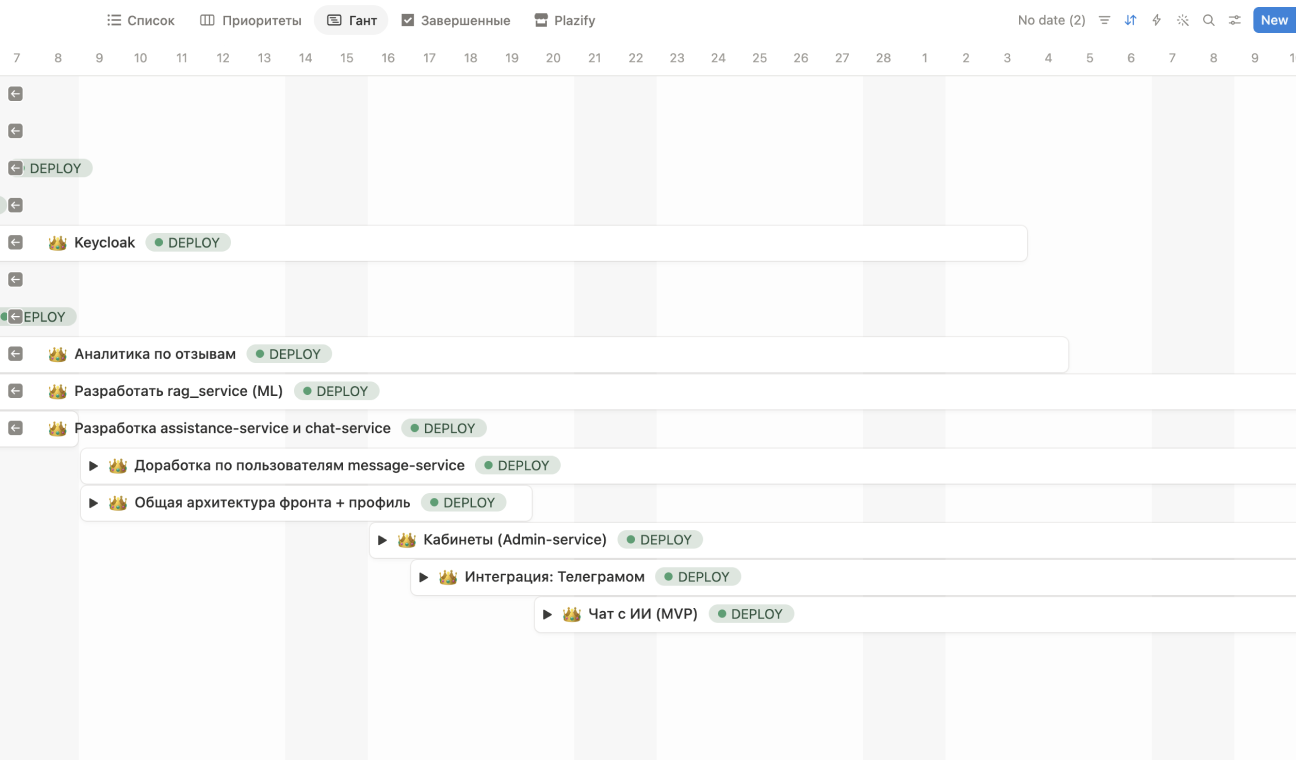
Task: Open the Разработка assistance-service и chat-service task
Action: click(x=233, y=428)
